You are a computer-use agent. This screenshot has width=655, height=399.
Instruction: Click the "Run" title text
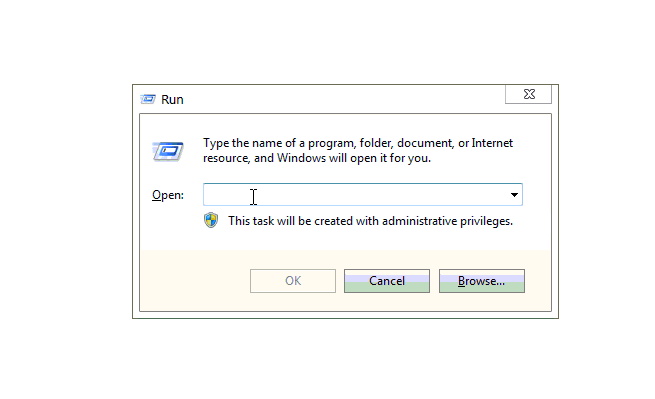pyautogui.click(x=172, y=99)
